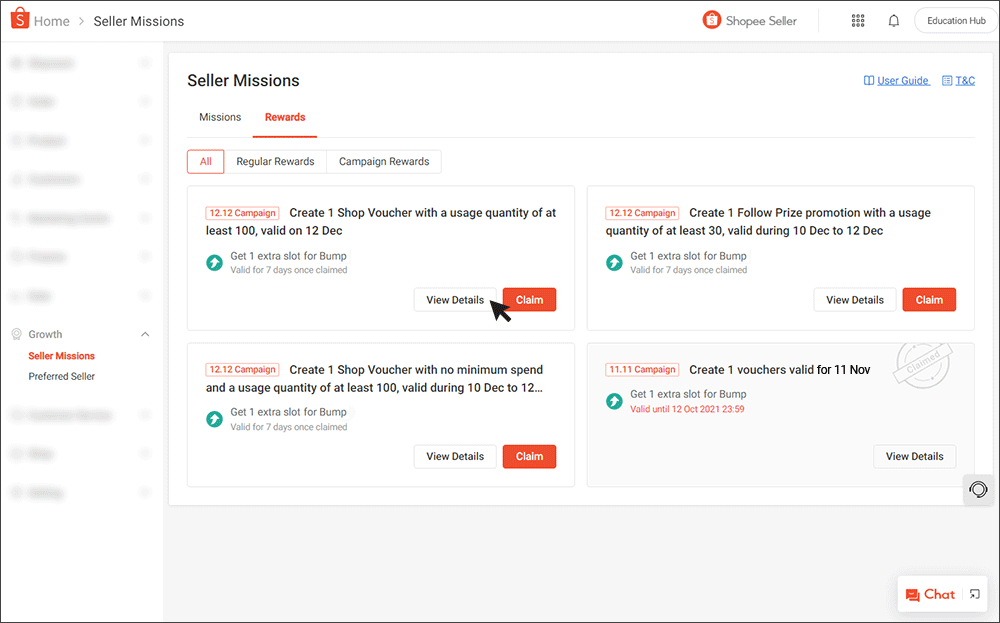View Details of Follow Prize promotion mission
The width and height of the screenshot is (1000, 623).
[855, 300]
